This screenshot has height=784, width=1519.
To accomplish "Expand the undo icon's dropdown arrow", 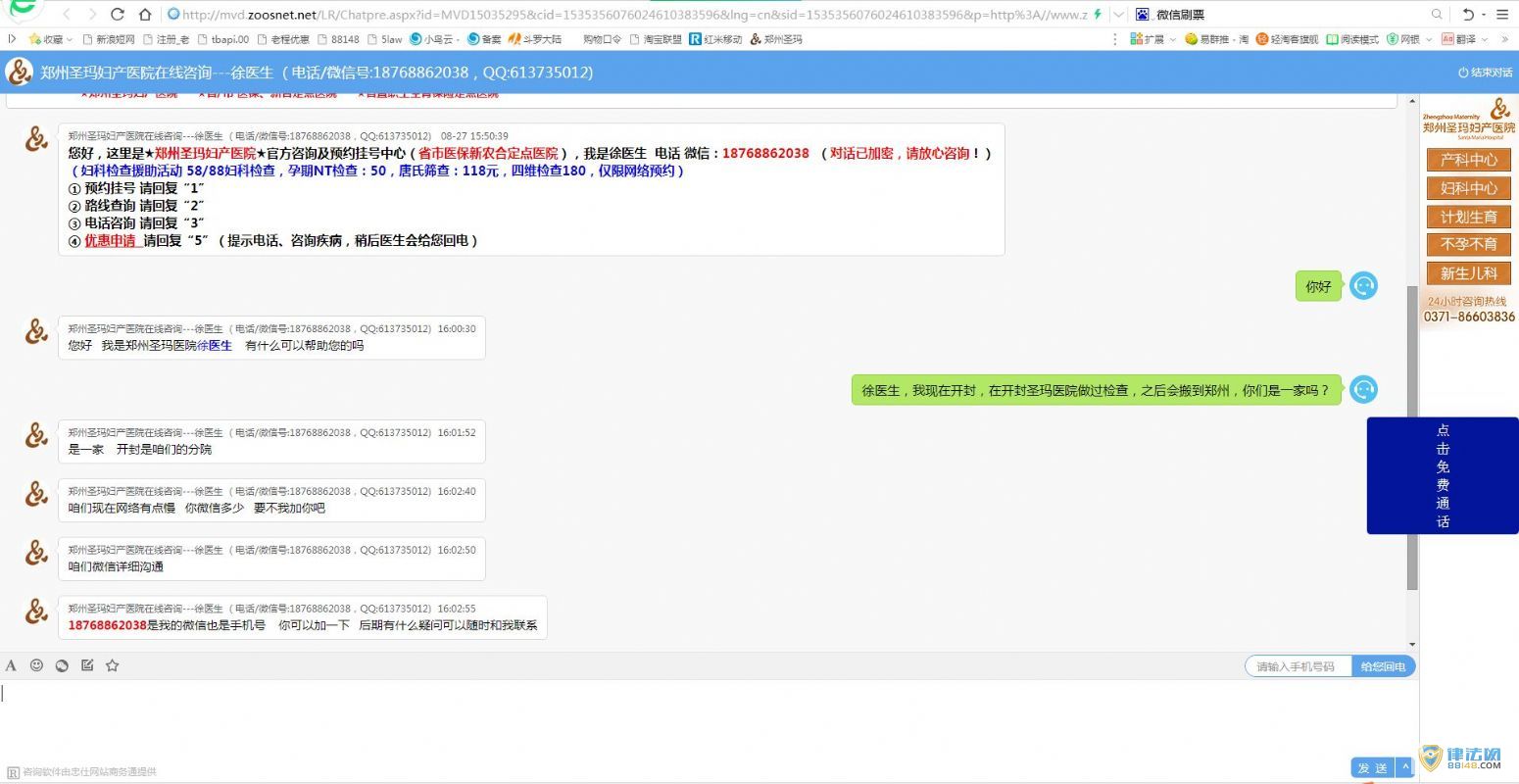I will click(x=1483, y=15).
